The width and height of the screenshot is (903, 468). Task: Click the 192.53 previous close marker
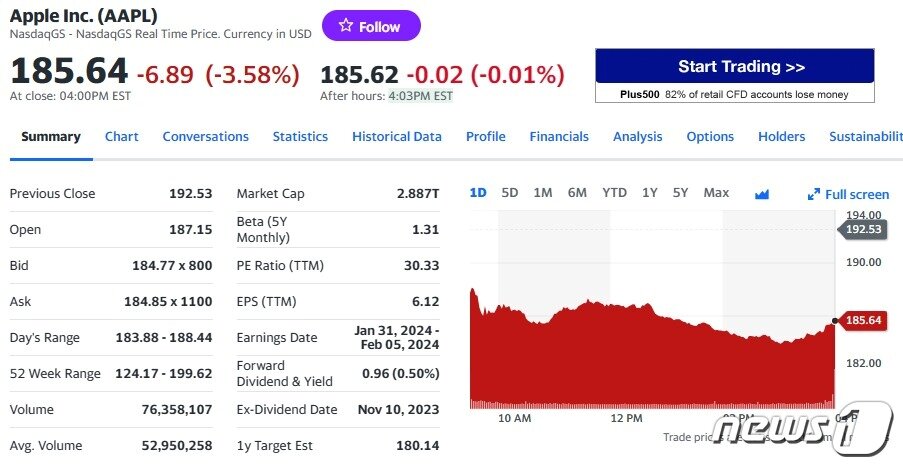pos(863,229)
